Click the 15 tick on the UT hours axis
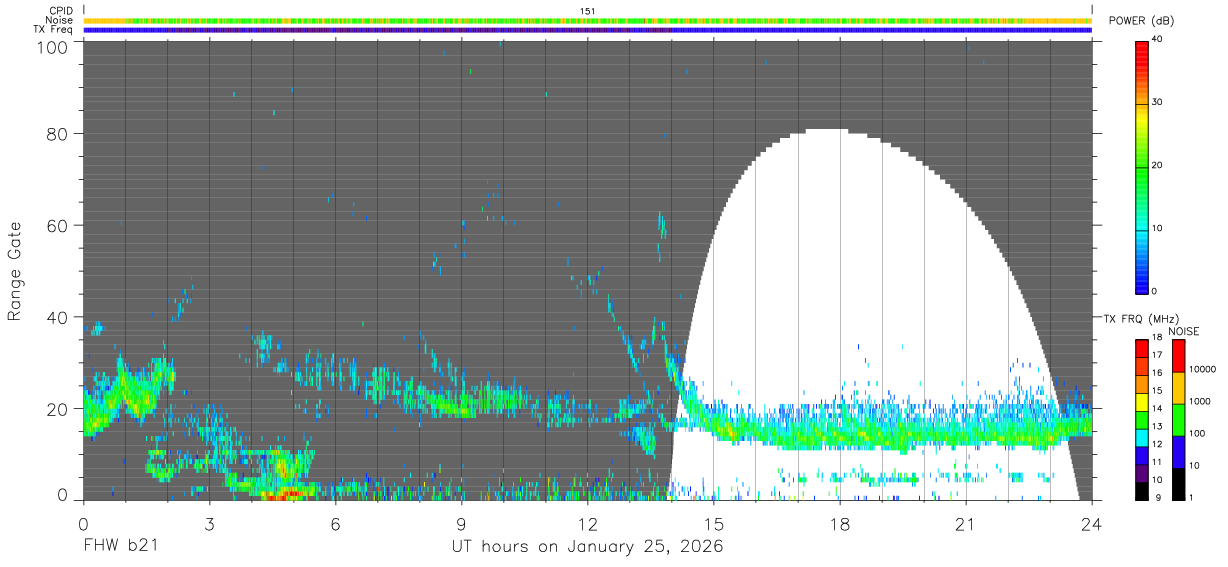1228x567 pixels. [714, 522]
